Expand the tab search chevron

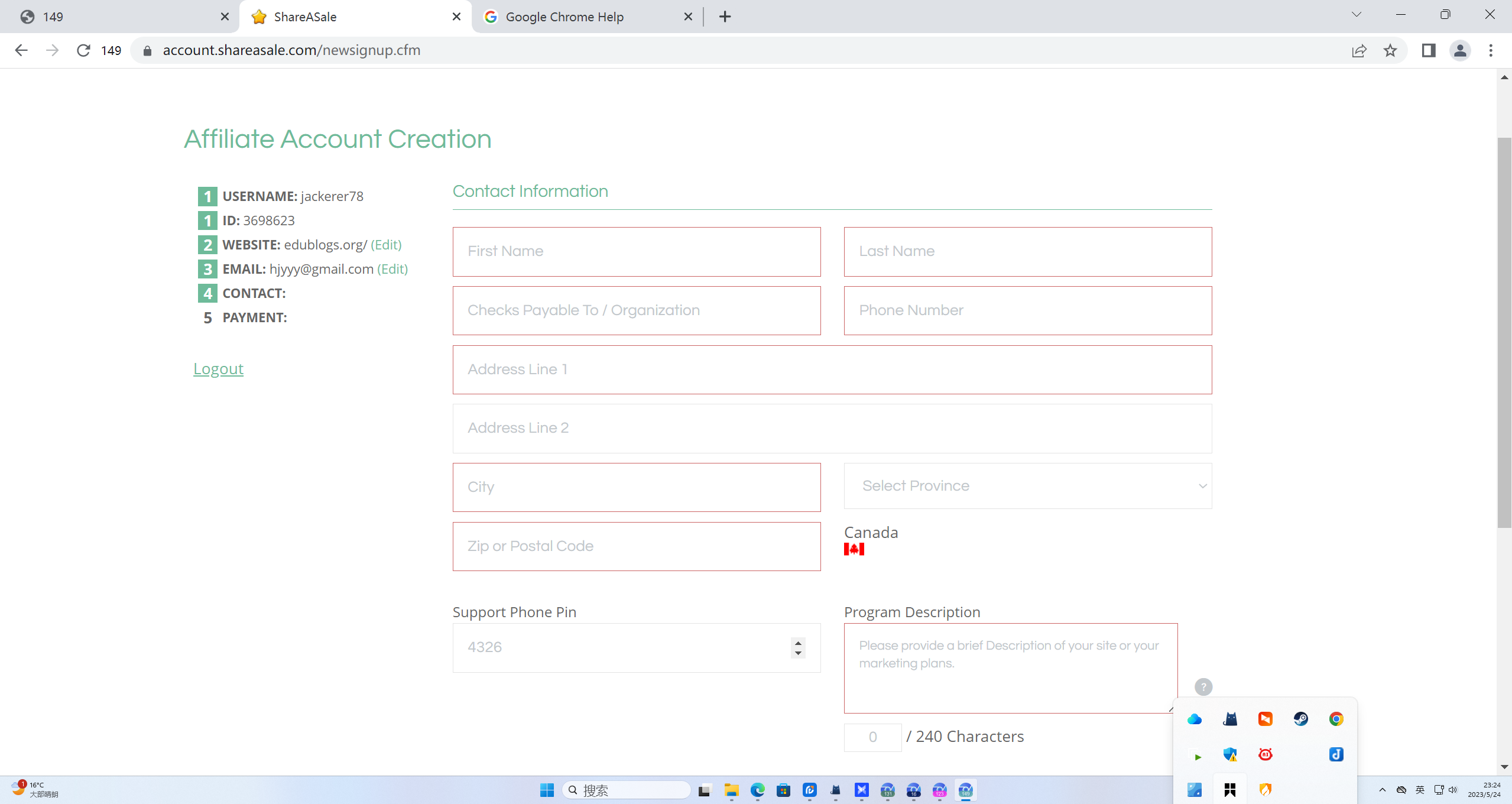1356,15
